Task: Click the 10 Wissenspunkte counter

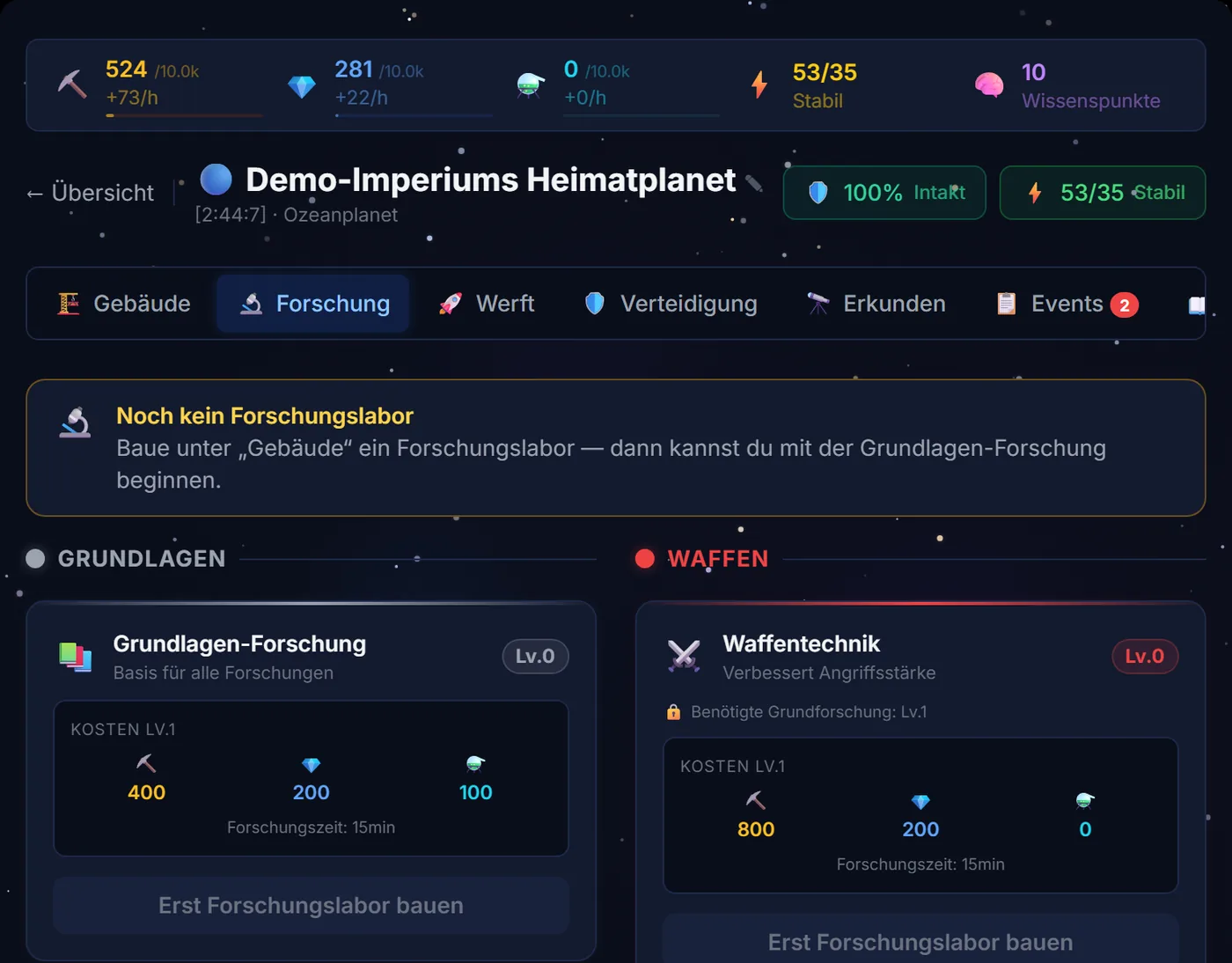Action: [x=1033, y=72]
